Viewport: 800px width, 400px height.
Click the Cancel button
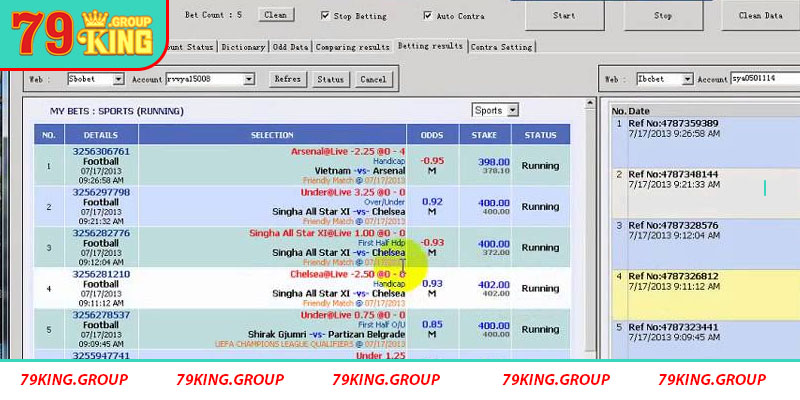373,79
